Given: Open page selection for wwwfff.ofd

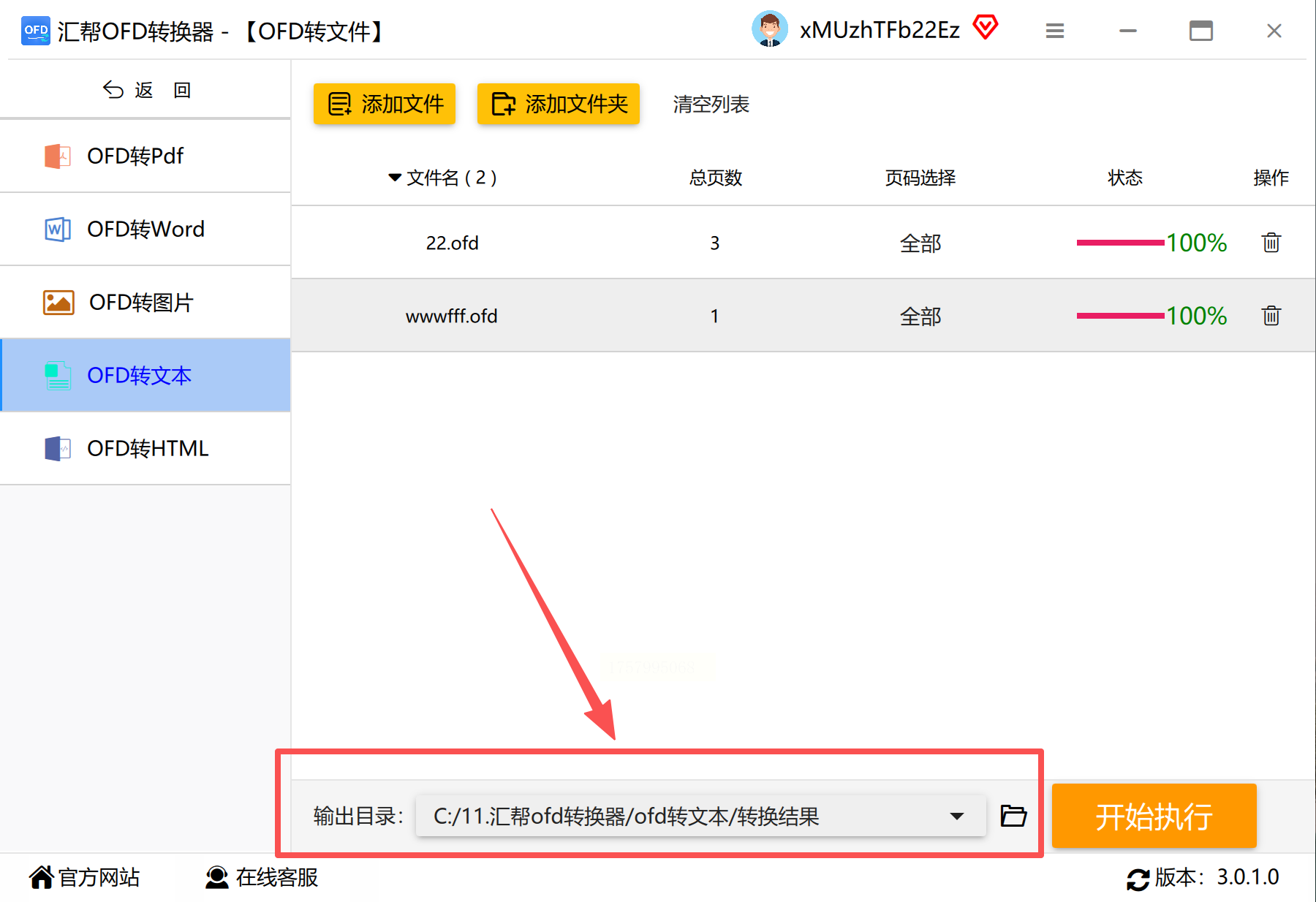Looking at the screenshot, I should (x=920, y=316).
